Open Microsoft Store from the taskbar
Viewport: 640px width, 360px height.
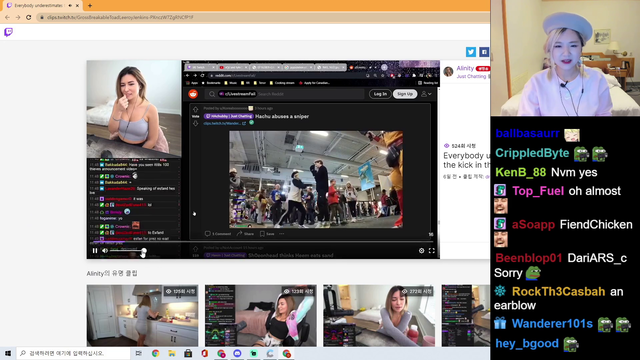point(188,353)
